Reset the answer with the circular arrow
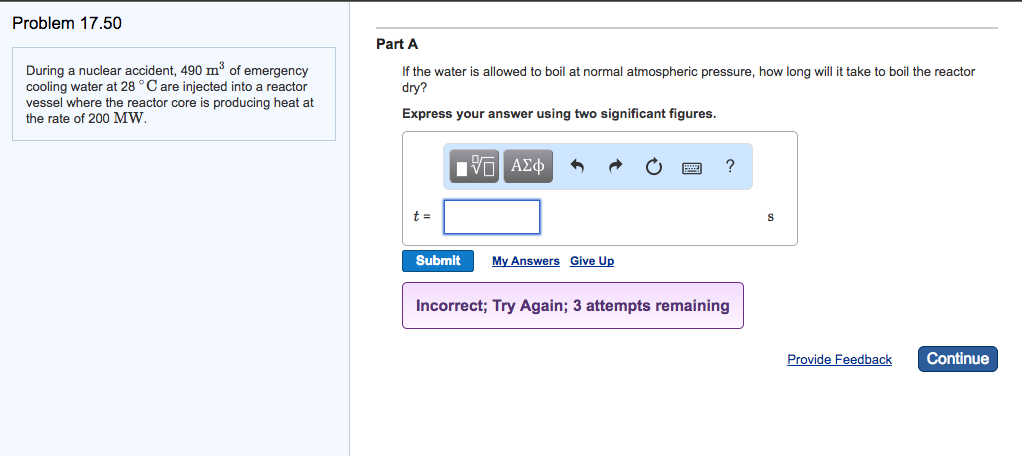 [x=653, y=167]
